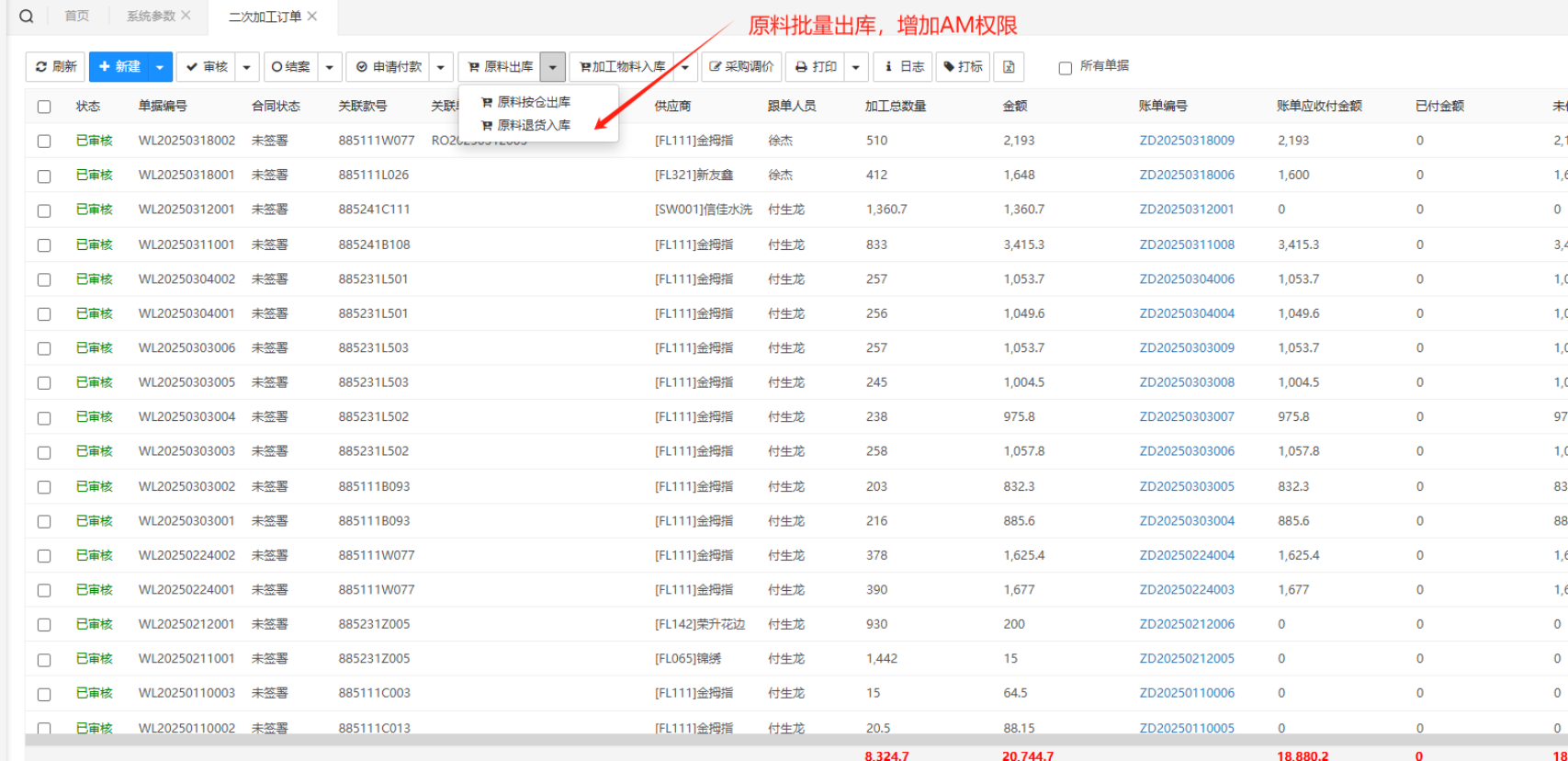Open the 打印 dropdown arrow

pos(856,67)
